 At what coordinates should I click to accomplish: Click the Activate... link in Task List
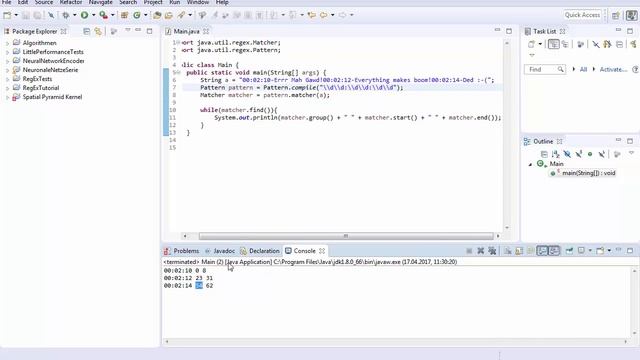(613, 69)
